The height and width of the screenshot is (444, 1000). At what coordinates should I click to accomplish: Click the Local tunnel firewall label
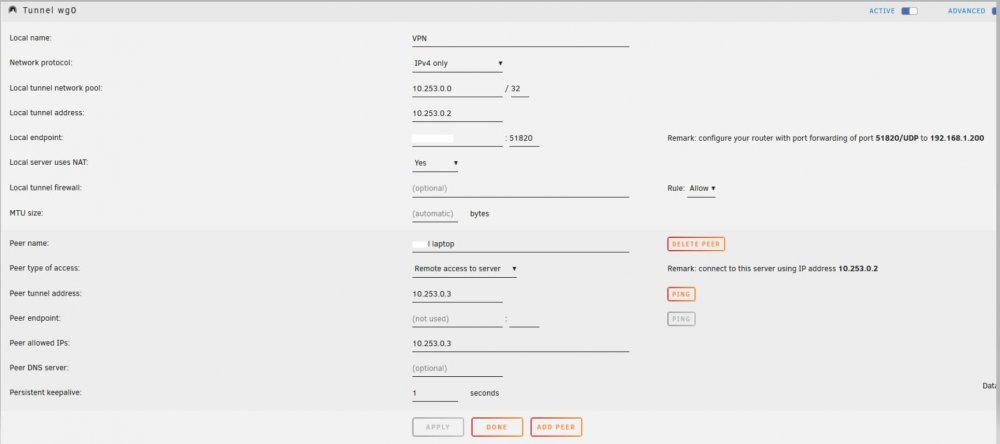point(45,188)
